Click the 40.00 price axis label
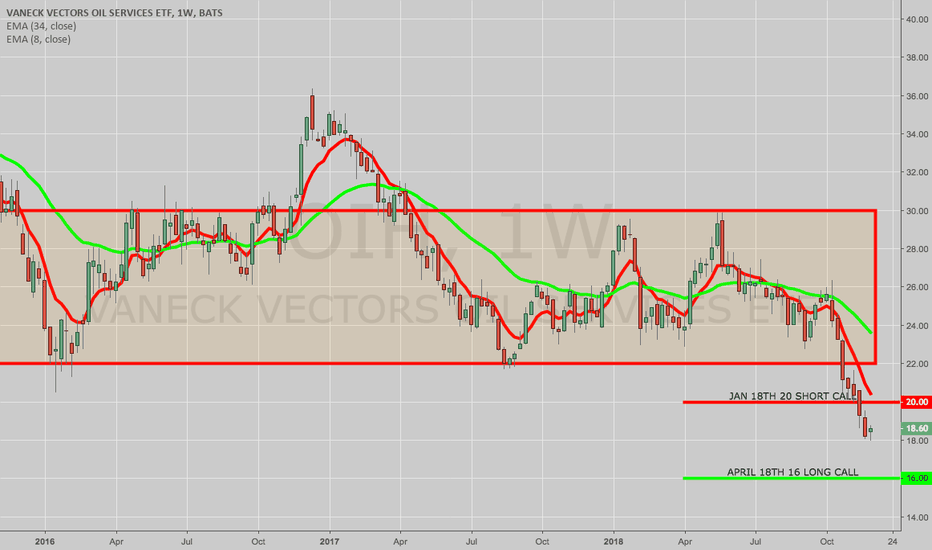Viewport: 932px width, 550px height. click(917, 20)
